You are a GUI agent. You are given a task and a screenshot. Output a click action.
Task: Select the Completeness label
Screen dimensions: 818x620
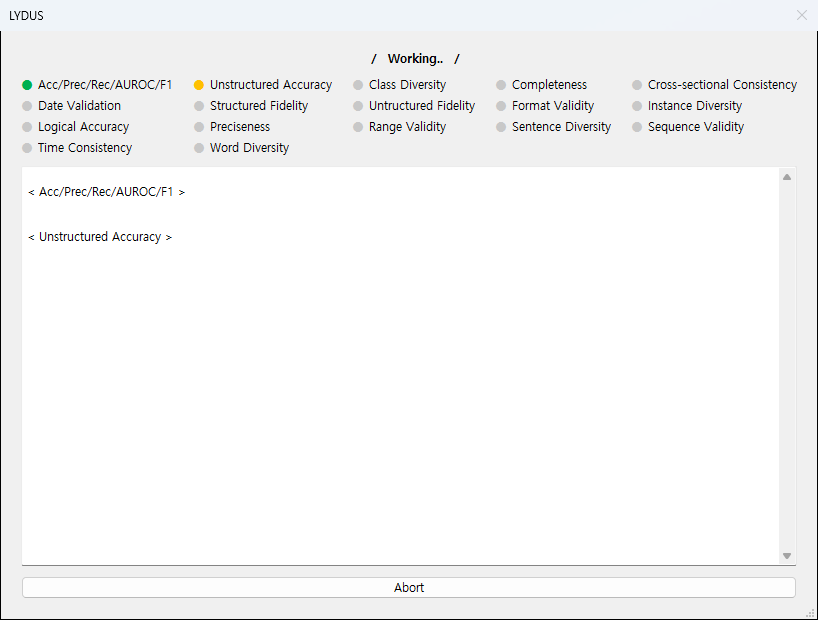point(549,85)
